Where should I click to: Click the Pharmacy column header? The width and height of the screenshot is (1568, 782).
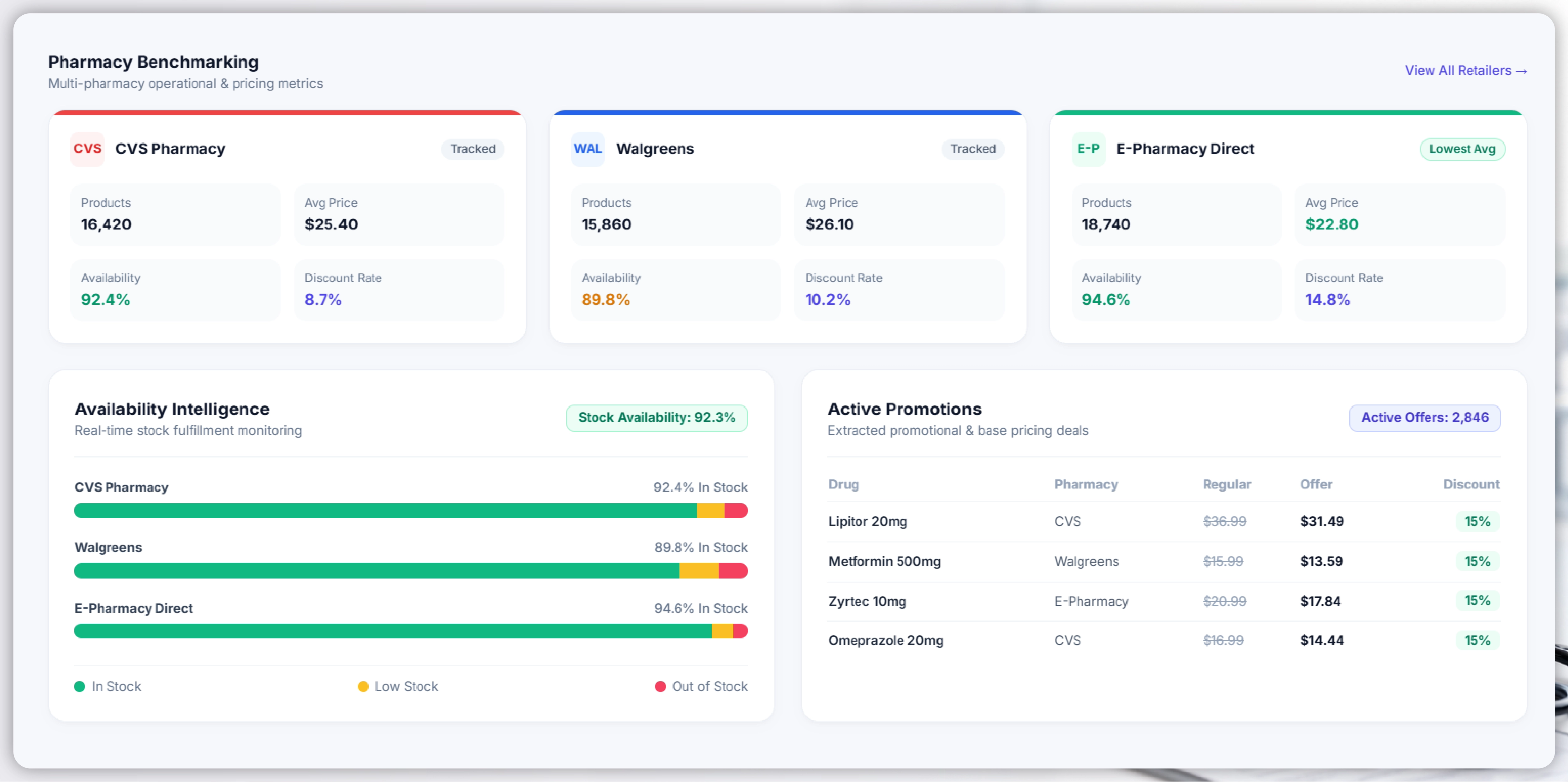1086,484
